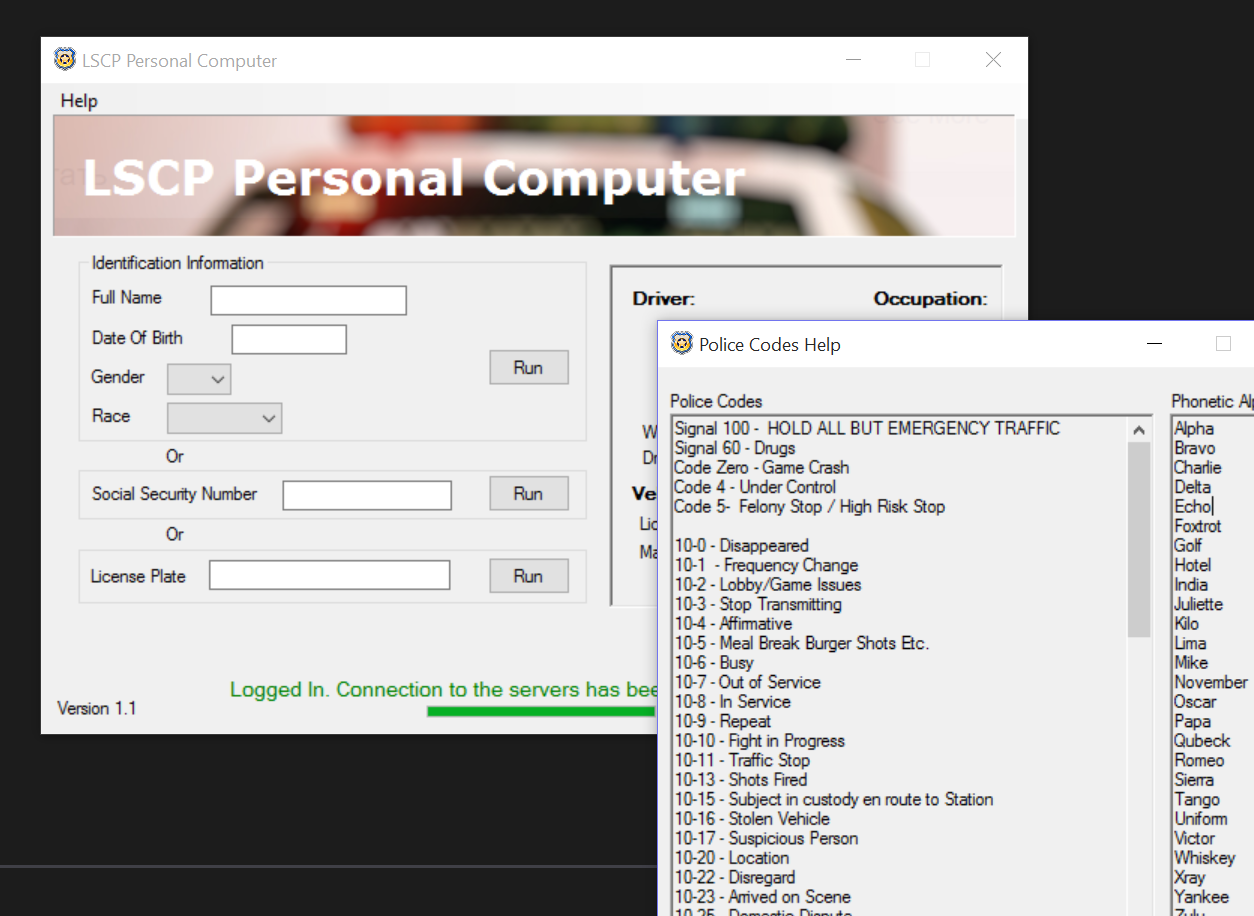Minimize the Police Codes Help window
The image size is (1254, 916).
pyautogui.click(x=1155, y=344)
